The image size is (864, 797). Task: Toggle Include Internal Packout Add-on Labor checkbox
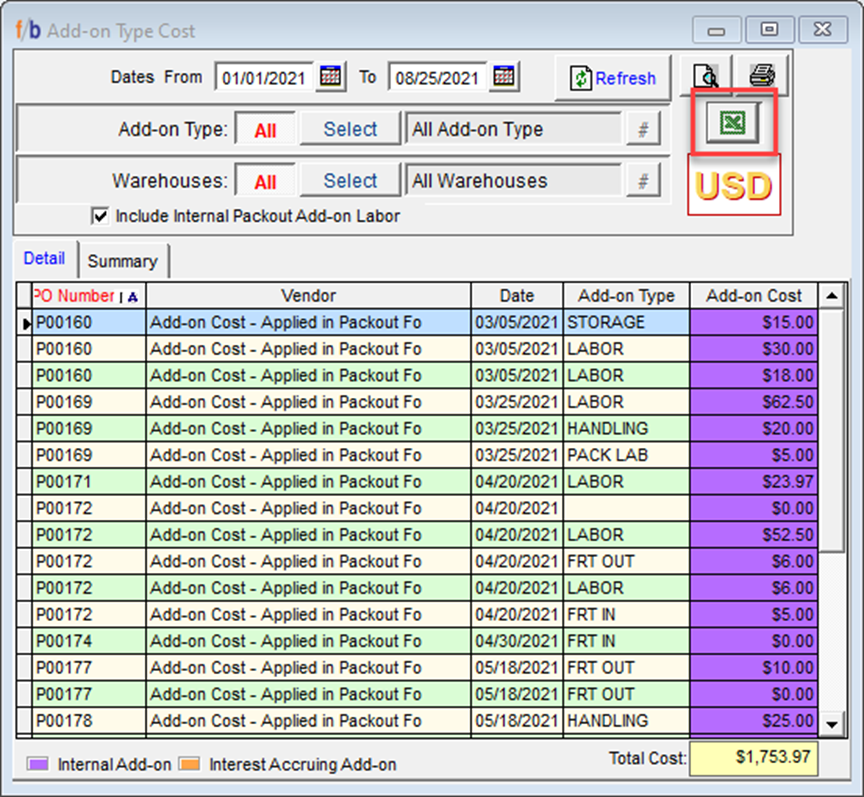pyautogui.click(x=100, y=215)
